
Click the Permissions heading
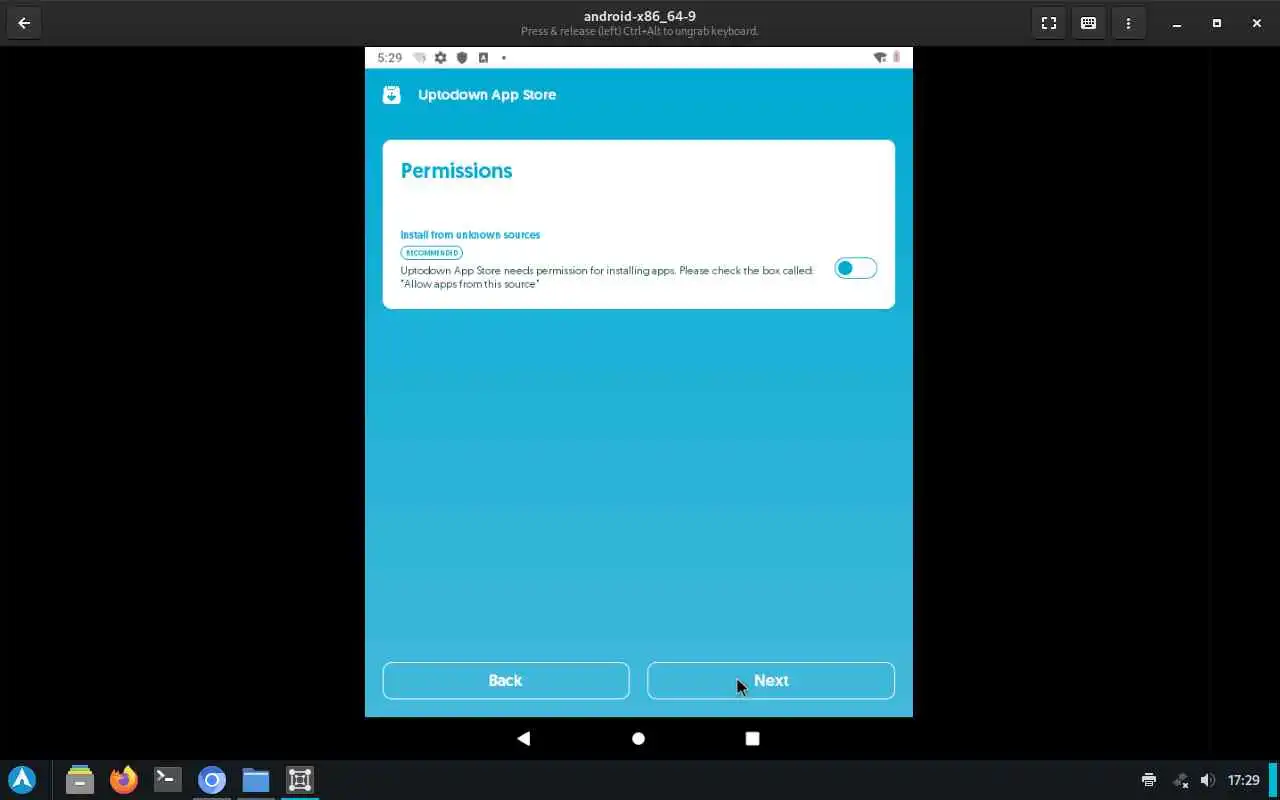tap(456, 171)
